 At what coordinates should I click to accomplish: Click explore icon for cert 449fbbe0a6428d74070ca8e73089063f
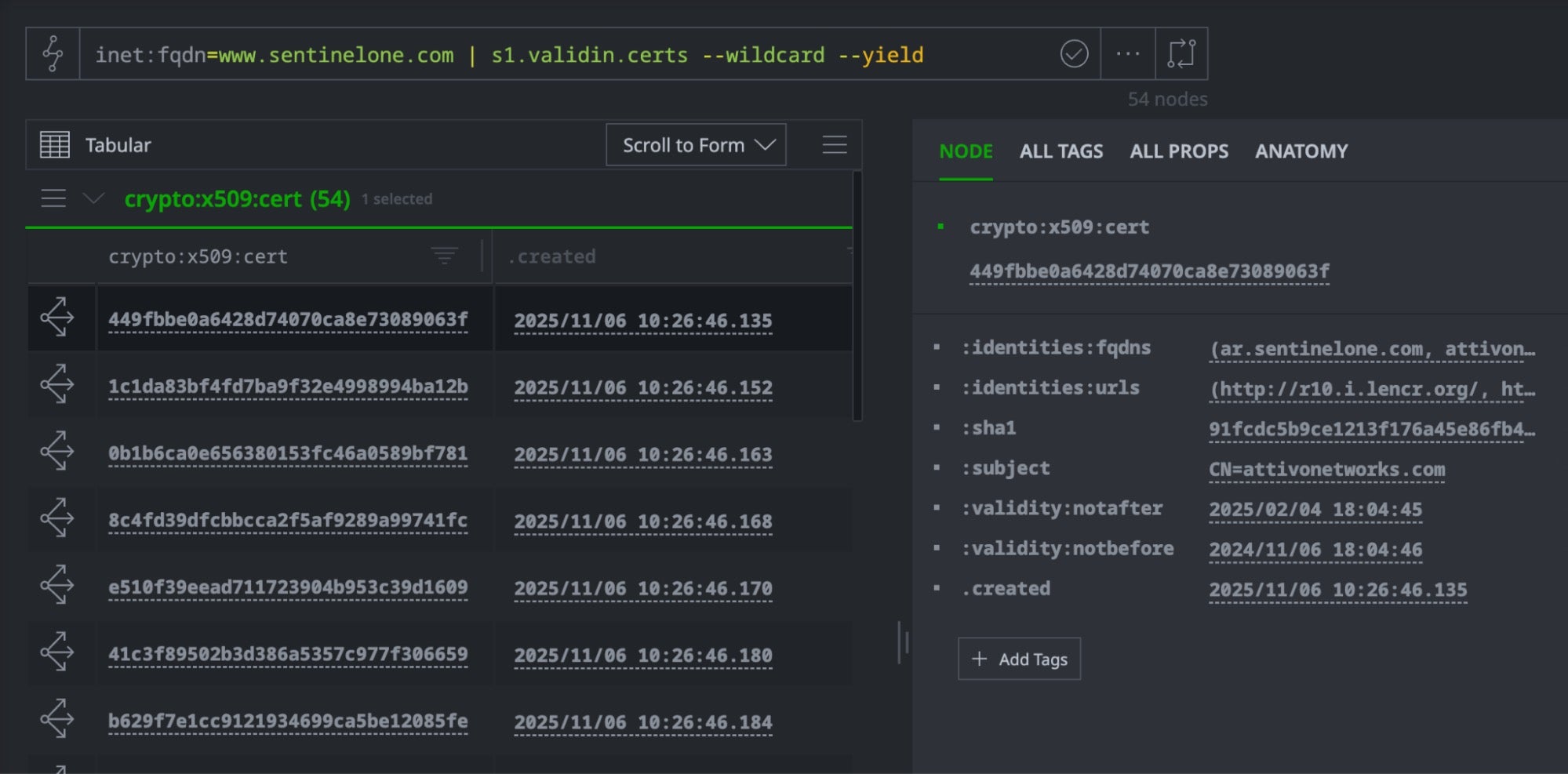57,318
